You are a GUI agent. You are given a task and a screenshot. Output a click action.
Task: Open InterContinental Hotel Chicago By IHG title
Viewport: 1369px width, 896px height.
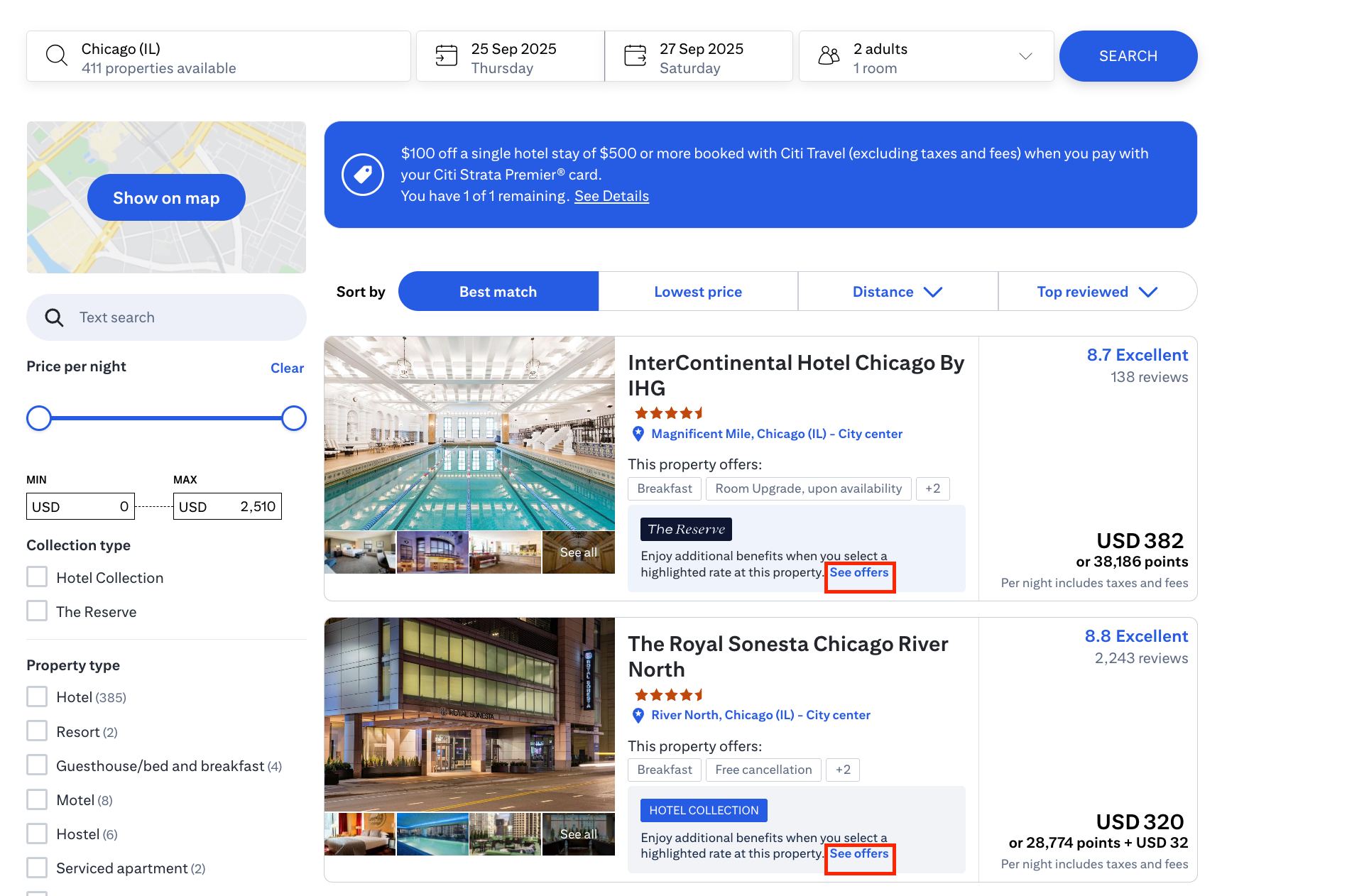click(796, 376)
